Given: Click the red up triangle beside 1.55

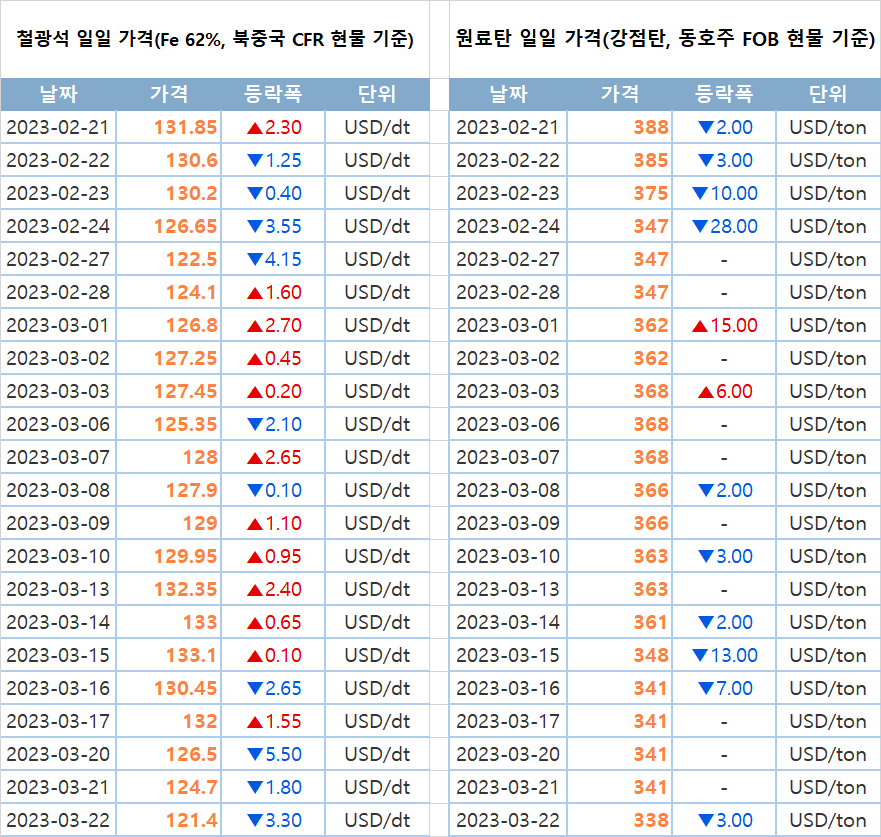Looking at the screenshot, I should click(x=254, y=722).
